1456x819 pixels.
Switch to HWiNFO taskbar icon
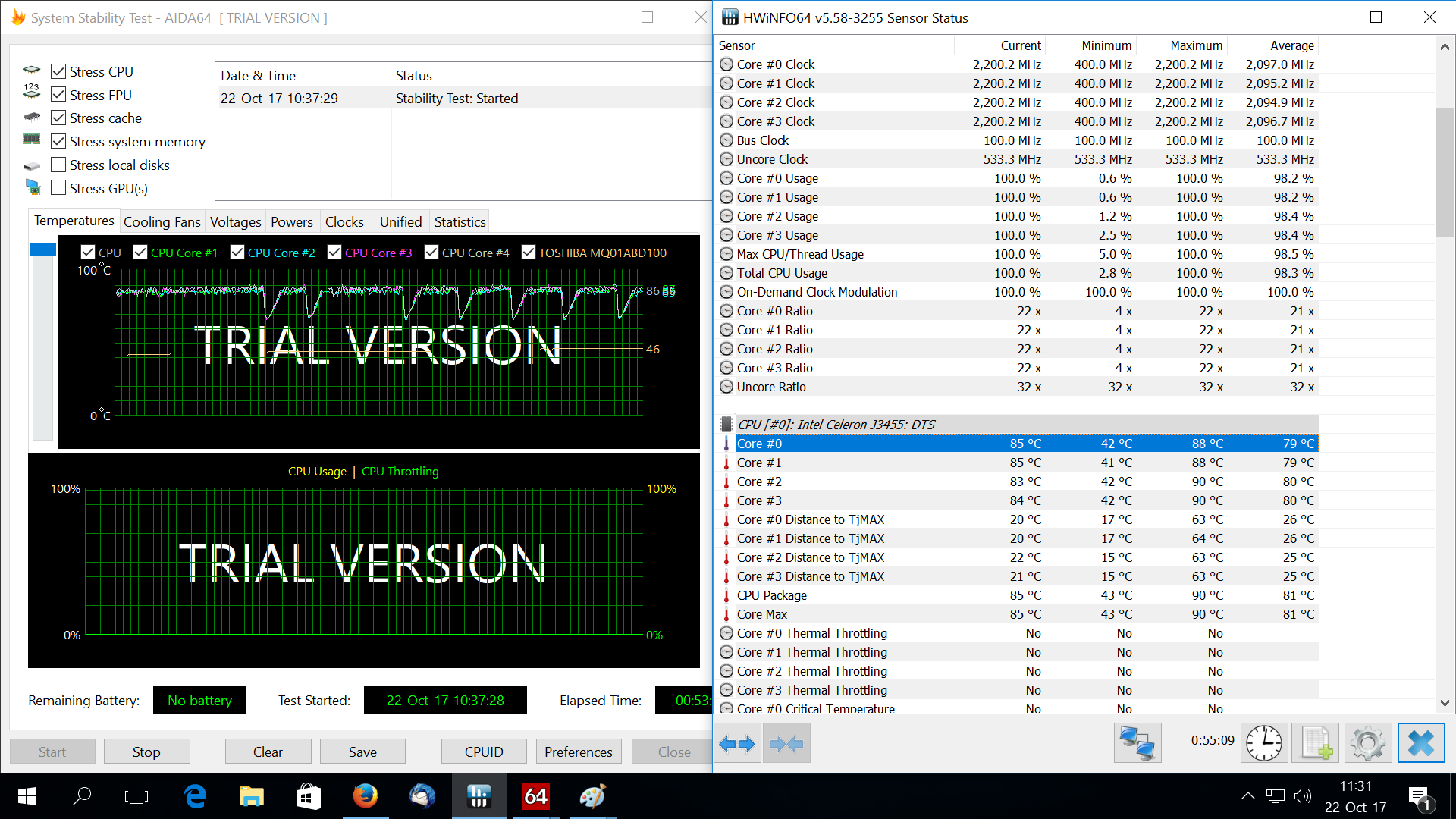pos(479,796)
